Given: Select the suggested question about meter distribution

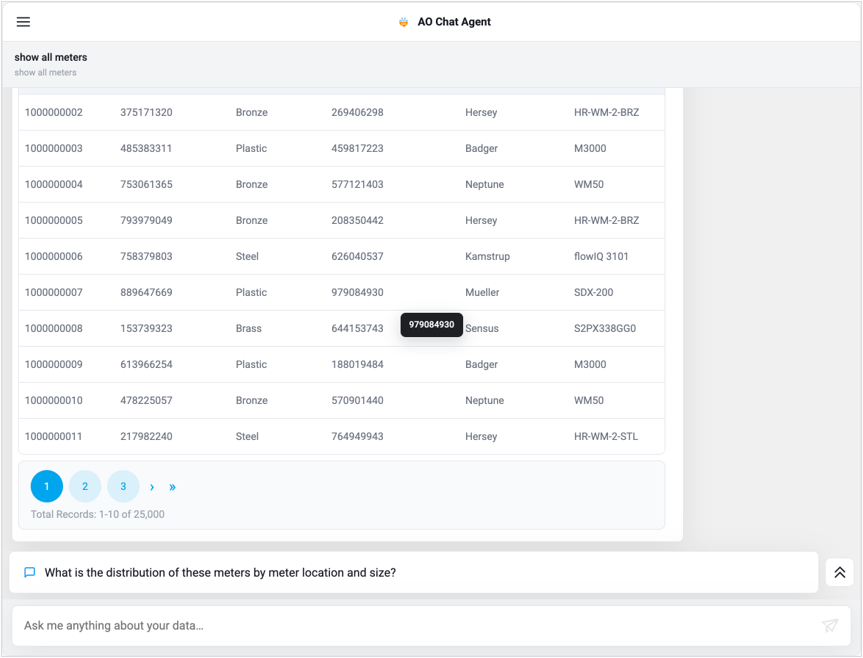Looking at the screenshot, I should 413,572.
